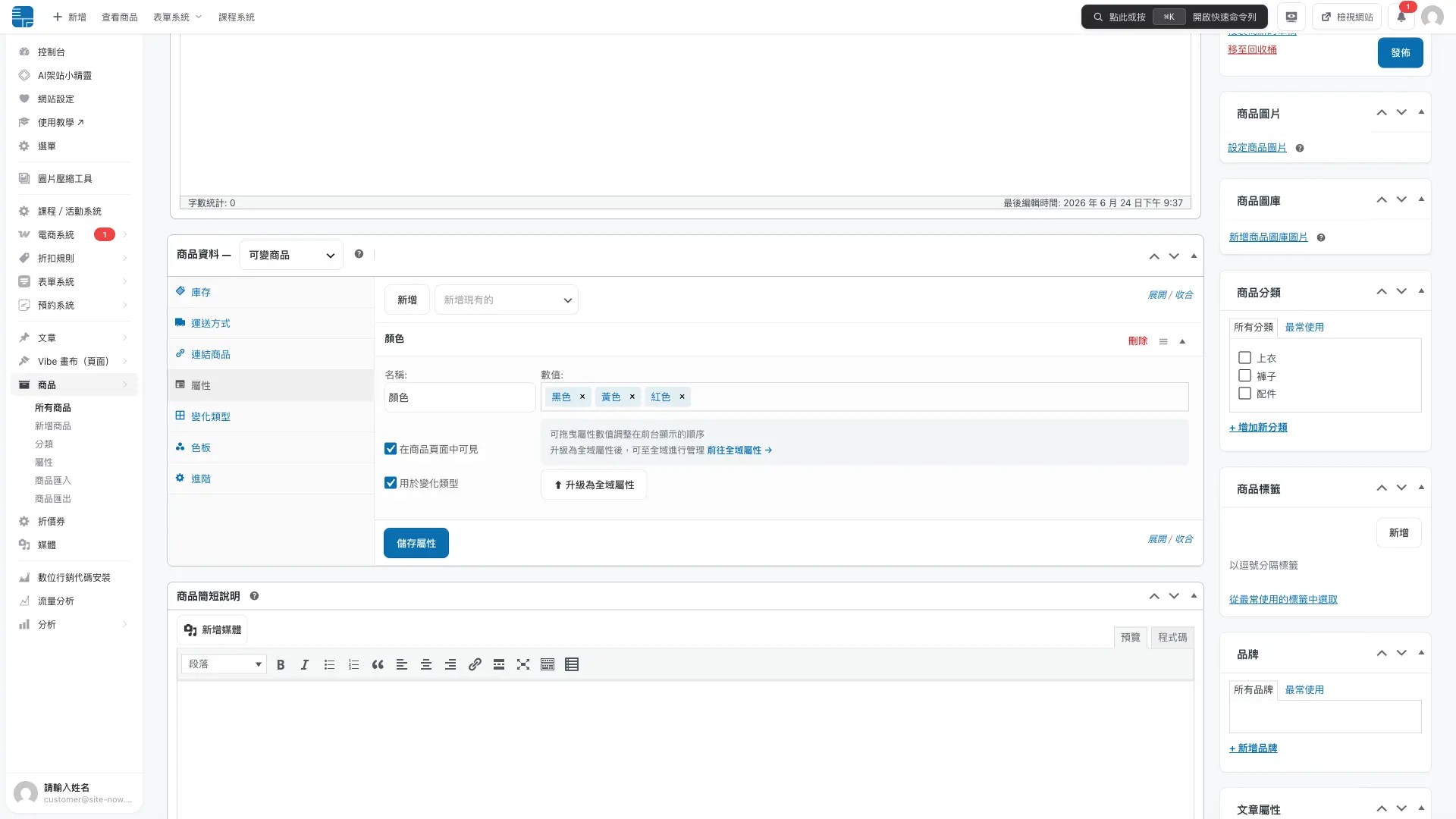The height and width of the screenshot is (819, 1456).
Task: Align text right in editor
Action: [450, 665]
